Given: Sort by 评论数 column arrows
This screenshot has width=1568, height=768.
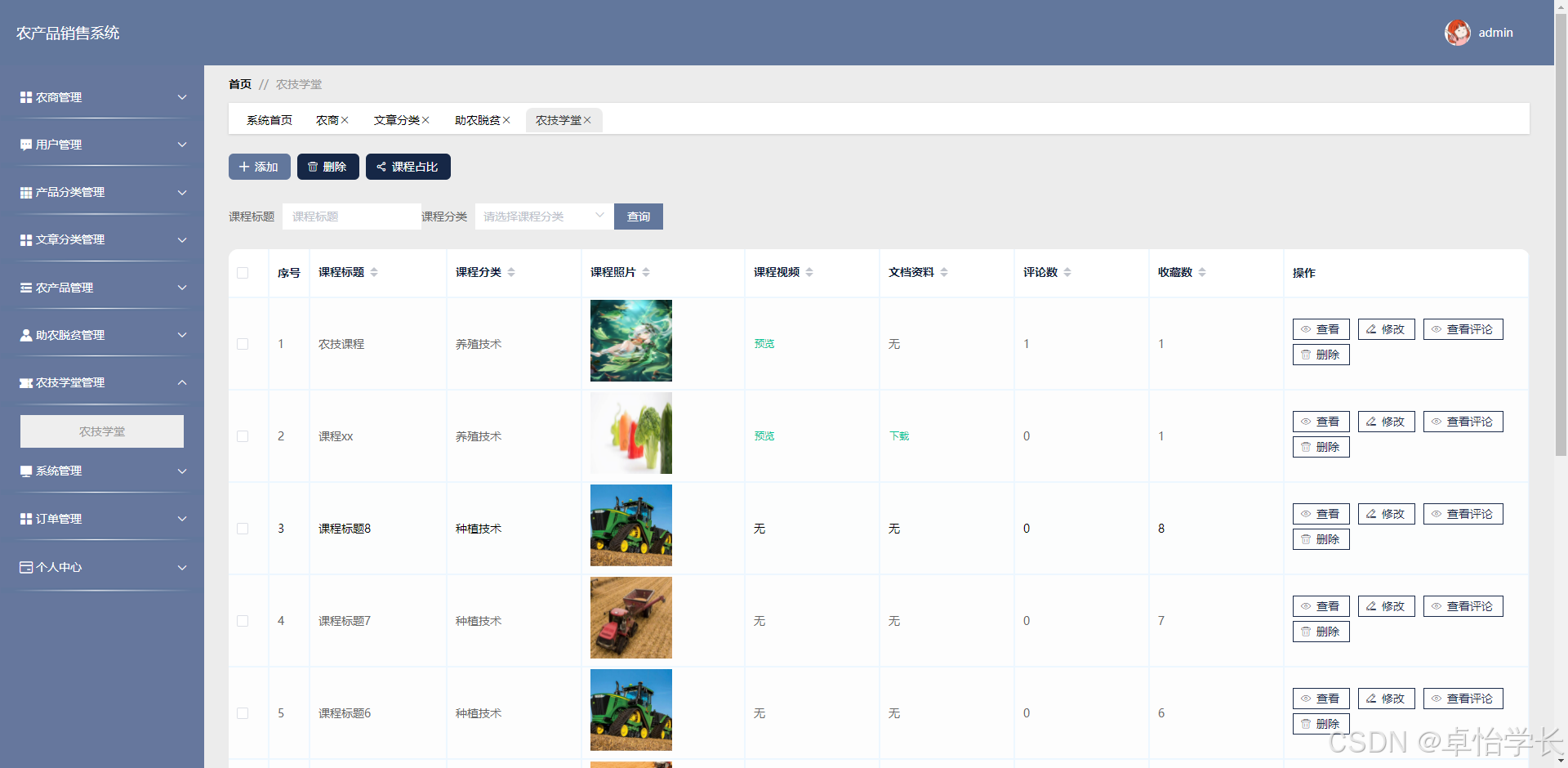Looking at the screenshot, I should [x=1067, y=272].
